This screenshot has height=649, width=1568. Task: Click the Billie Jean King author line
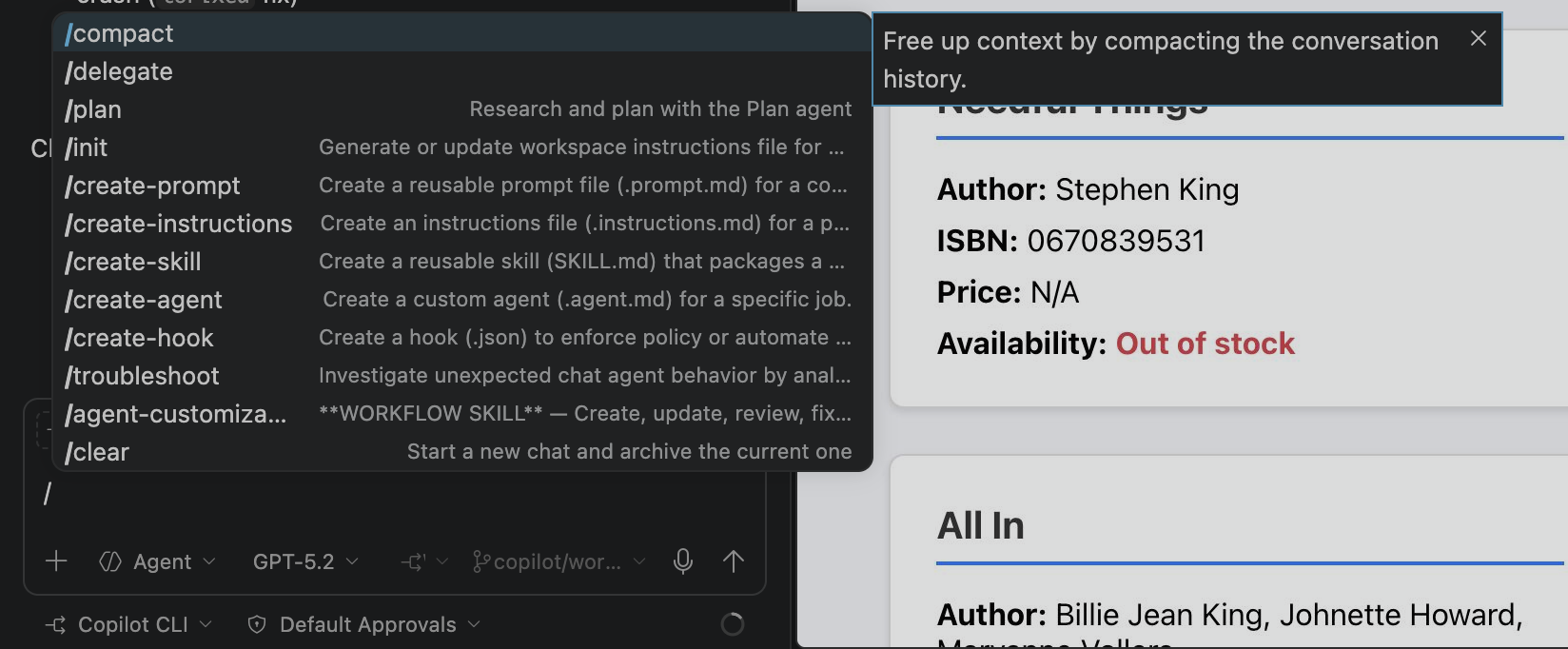point(1229,615)
